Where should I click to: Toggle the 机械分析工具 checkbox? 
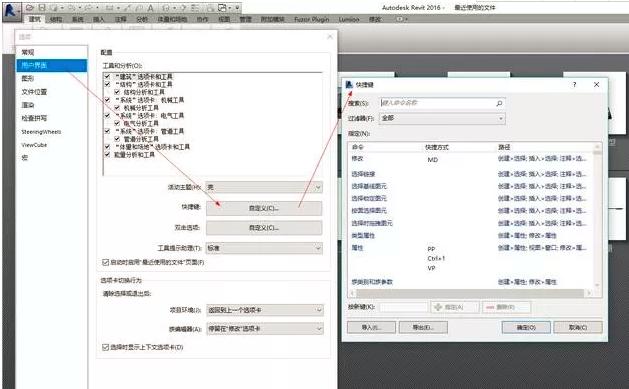point(117,107)
